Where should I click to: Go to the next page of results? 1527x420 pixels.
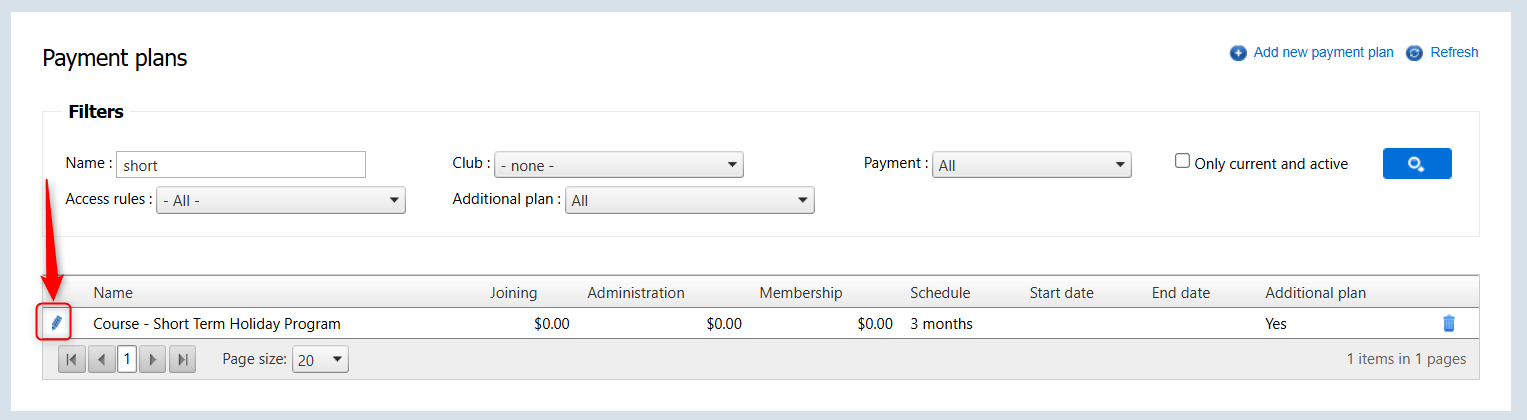[152, 360]
